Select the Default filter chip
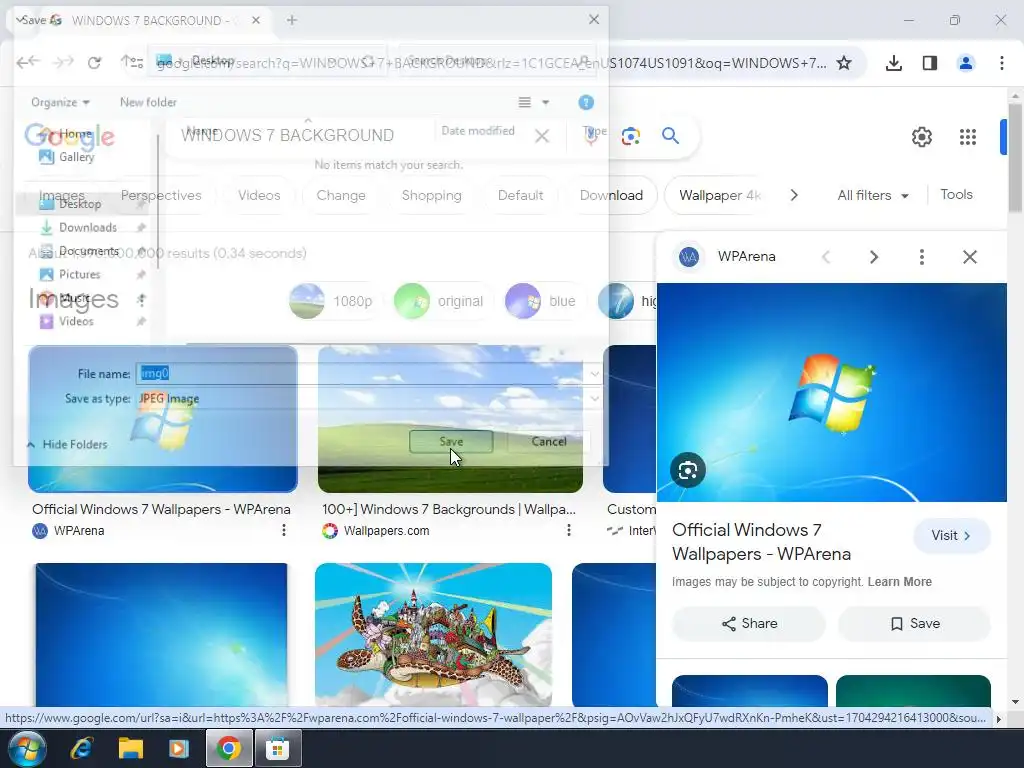 tap(520, 195)
